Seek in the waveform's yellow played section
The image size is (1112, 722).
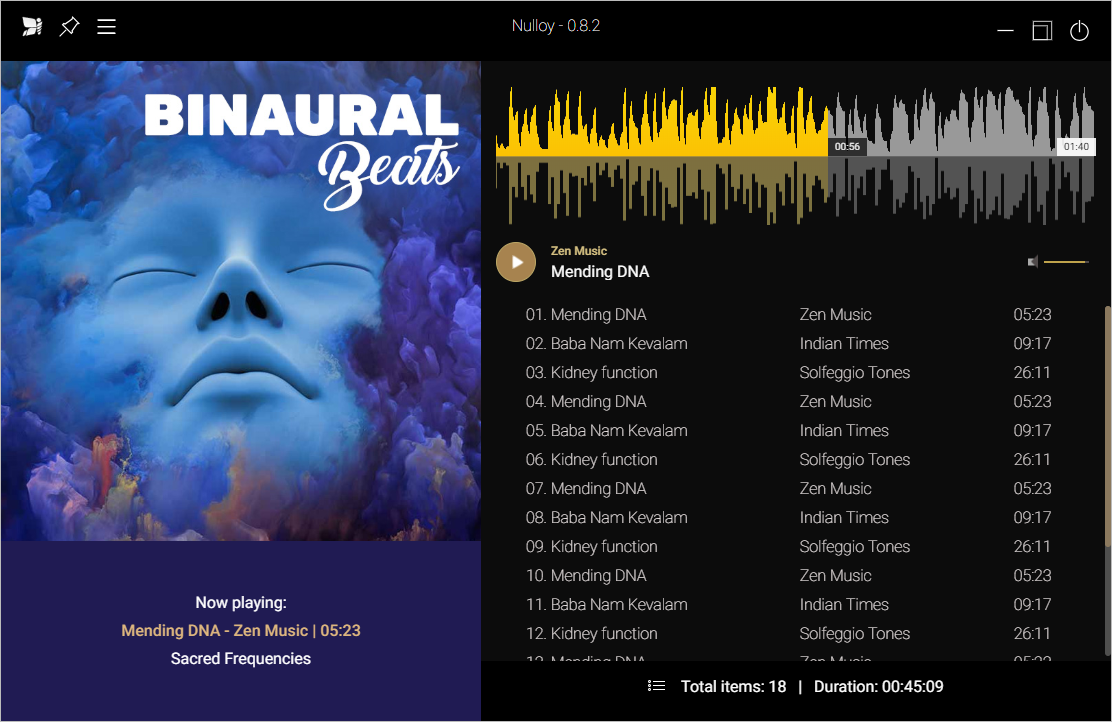tap(662, 155)
